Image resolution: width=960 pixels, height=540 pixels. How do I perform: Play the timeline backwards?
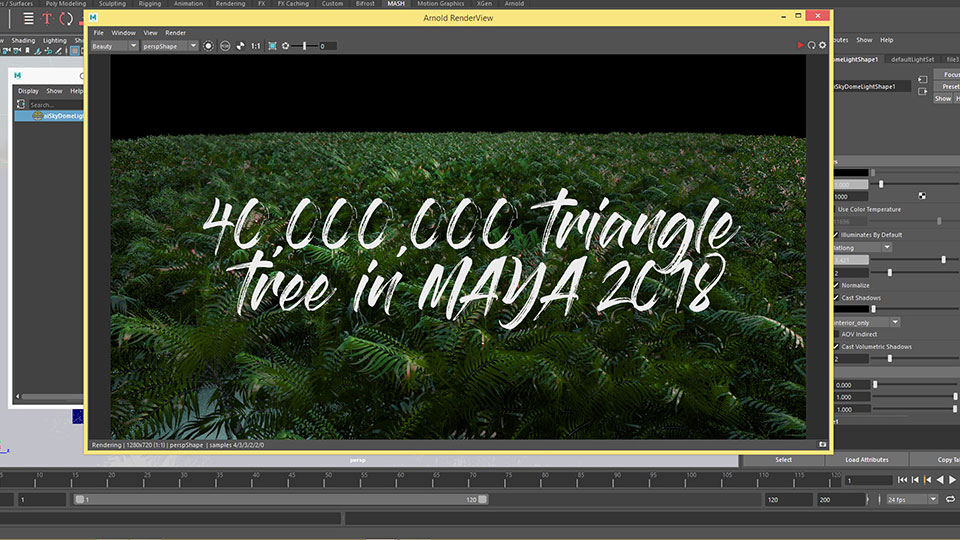(x=940, y=480)
